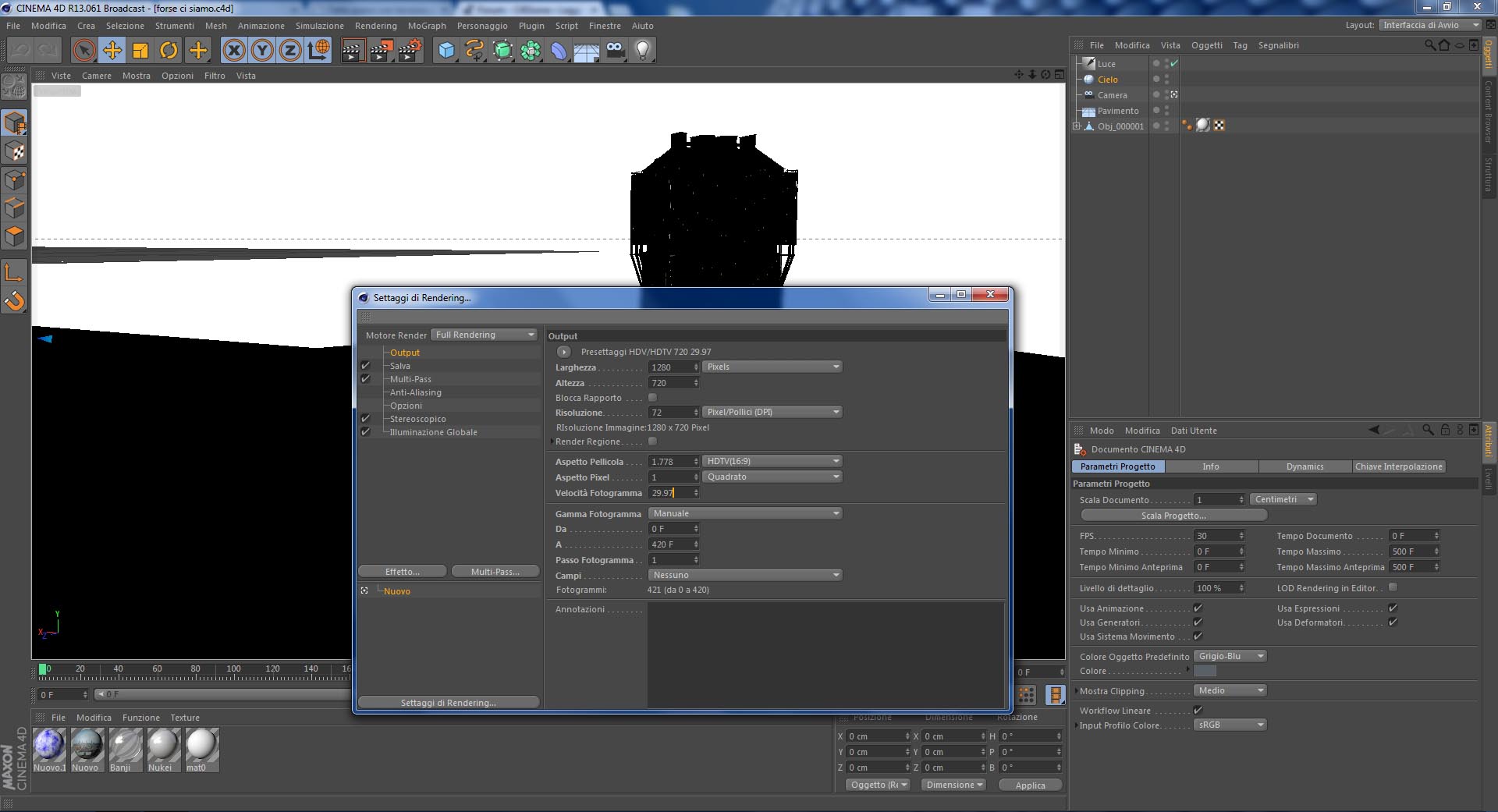Toggle the Salva checkbox in render settings
Screen dimensions: 1498x812
(x=365, y=366)
